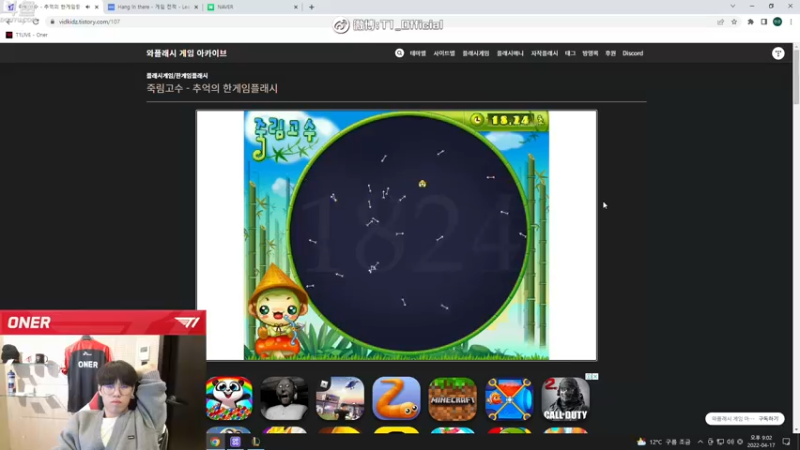Open the Chrome side panel icon
Screen dimensions: 800x450
coord(764,22)
